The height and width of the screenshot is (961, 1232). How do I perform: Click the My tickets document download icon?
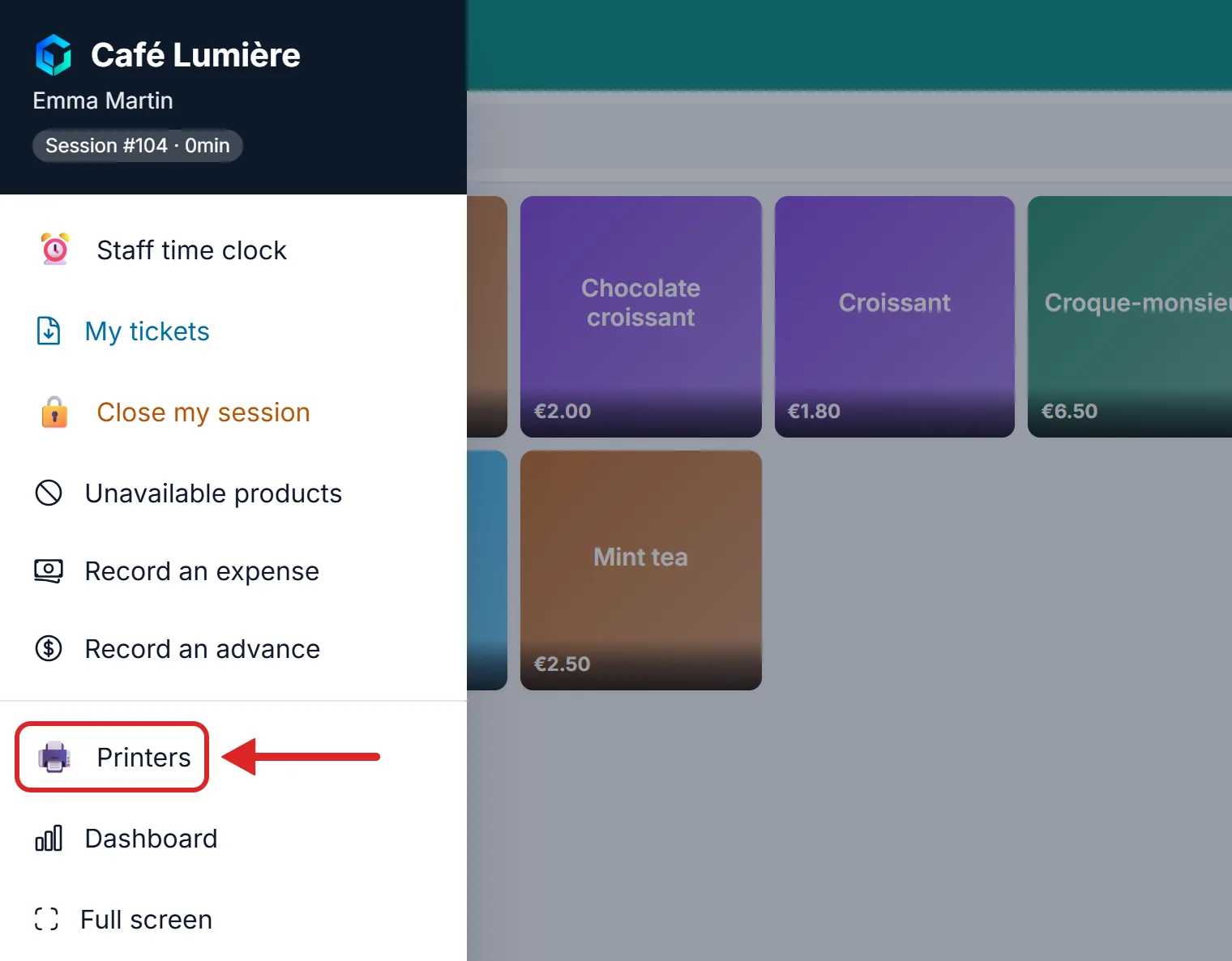point(49,331)
